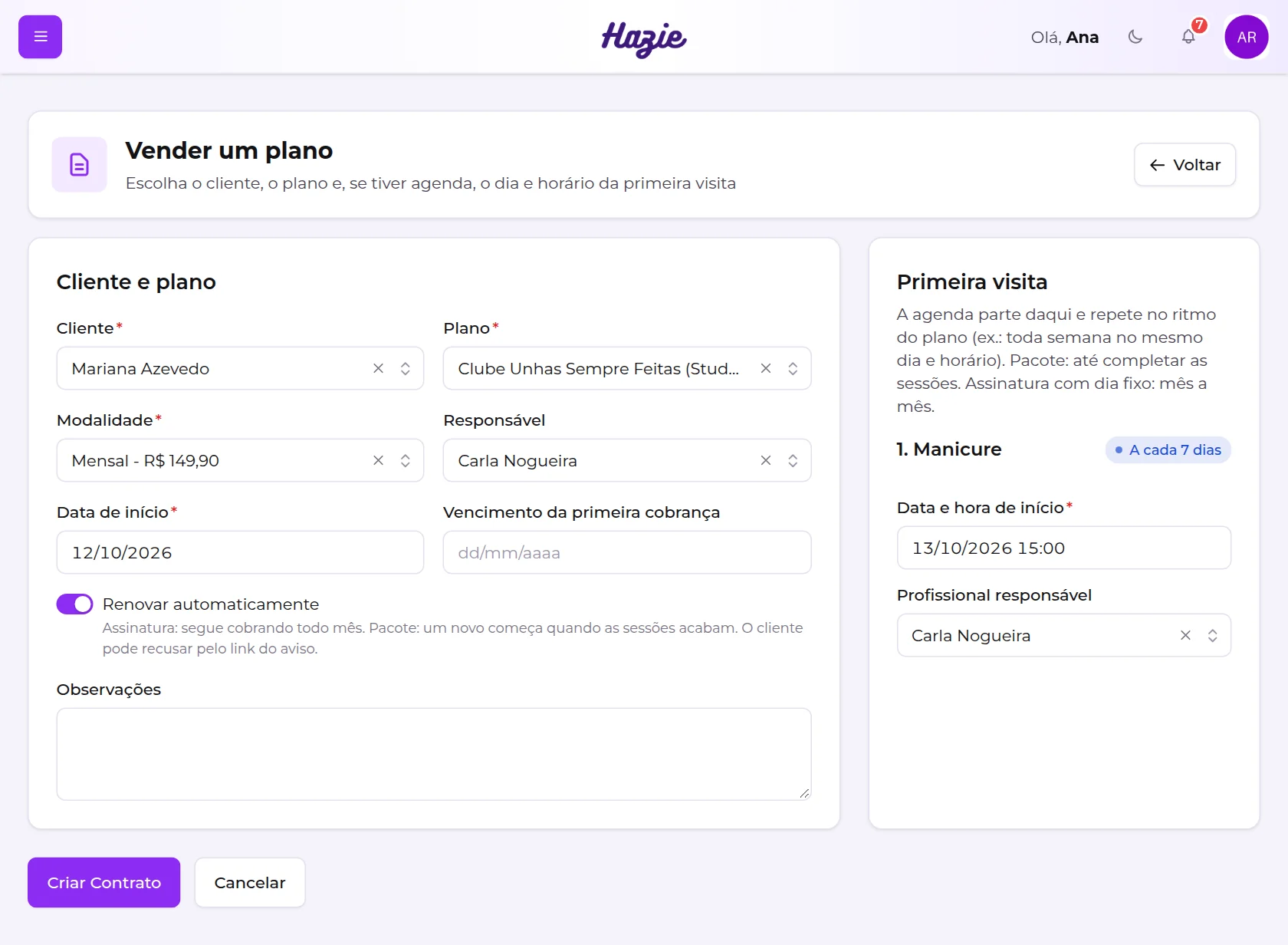Viewport: 1288px width, 945px height.
Task: Open the hamburger menu
Action: [40, 37]
